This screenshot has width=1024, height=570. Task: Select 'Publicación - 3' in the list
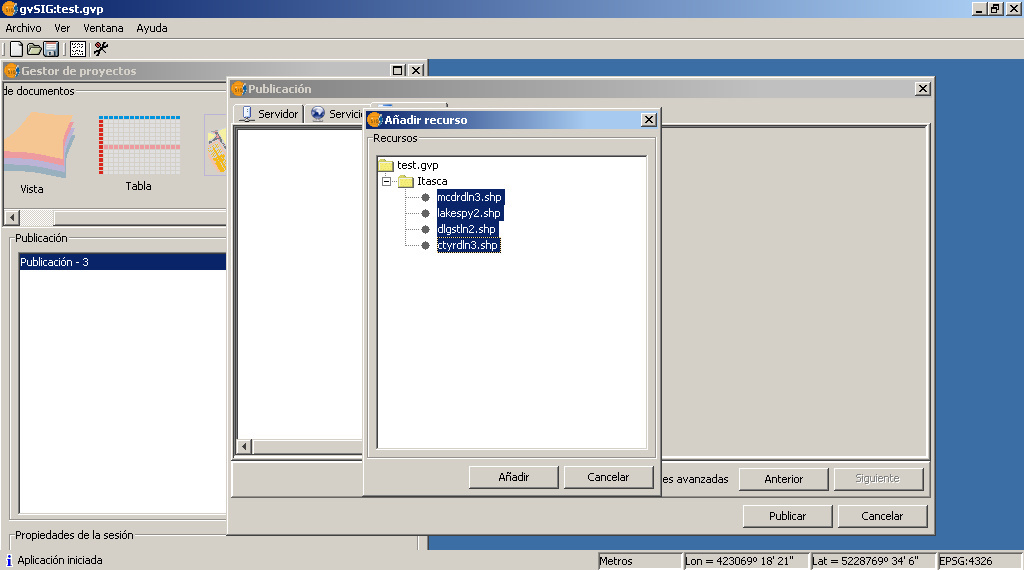point(120,262)
